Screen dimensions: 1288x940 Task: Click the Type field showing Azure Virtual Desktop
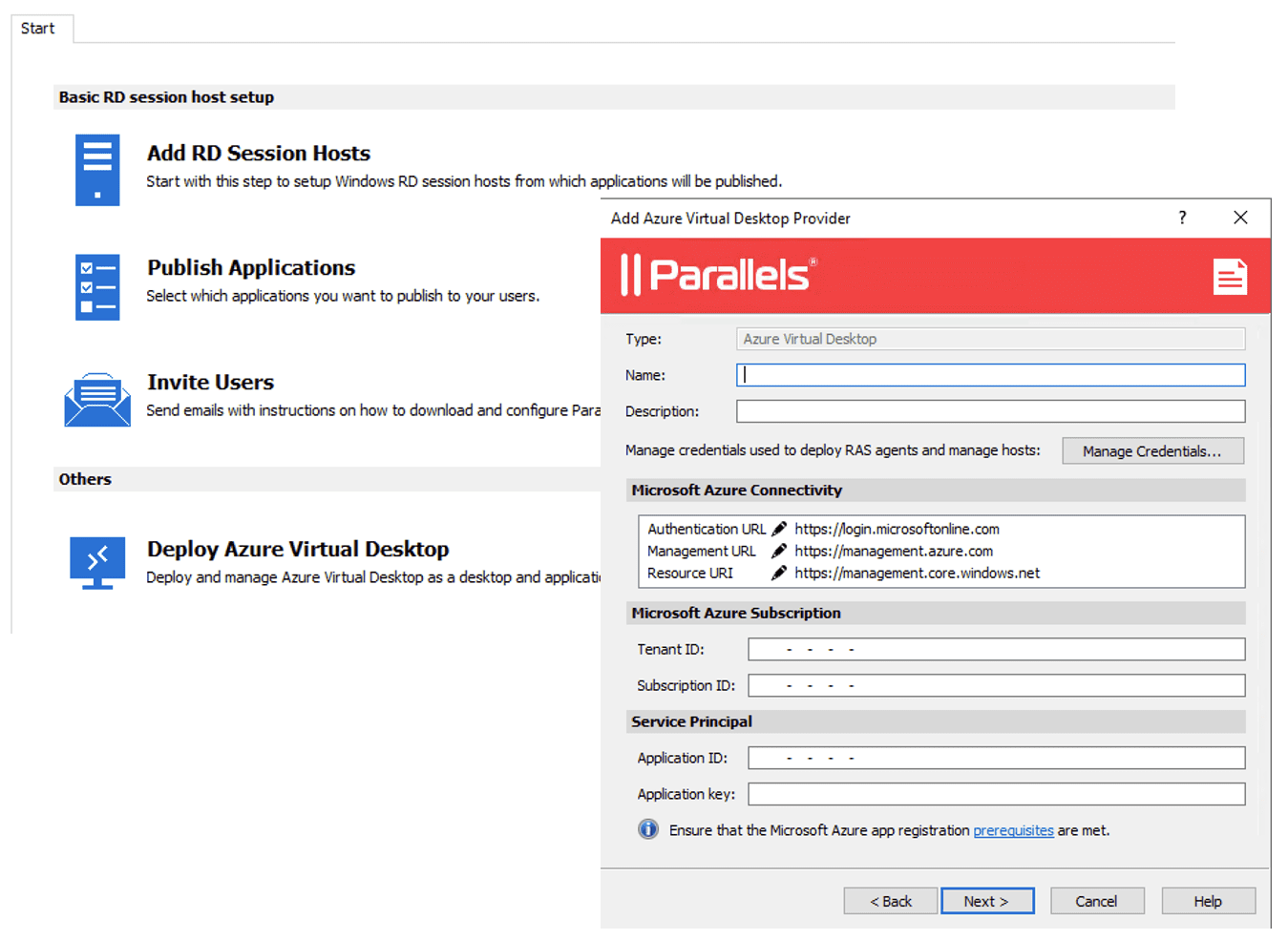(990, 339)
